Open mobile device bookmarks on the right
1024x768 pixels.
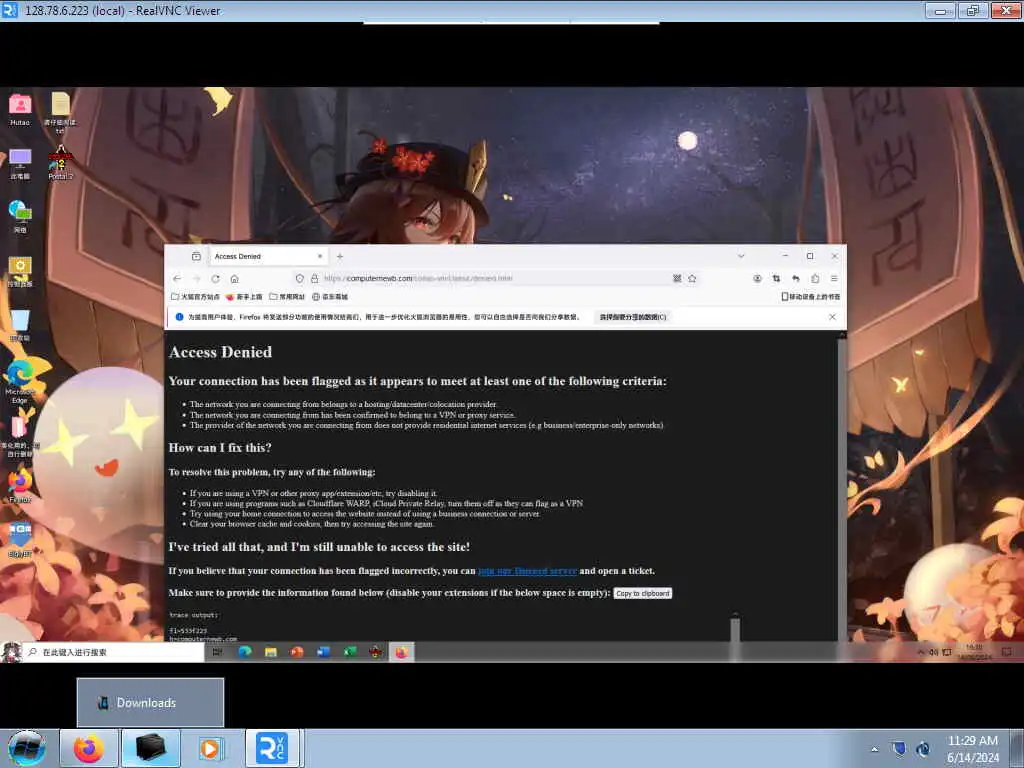pos(810,296)
